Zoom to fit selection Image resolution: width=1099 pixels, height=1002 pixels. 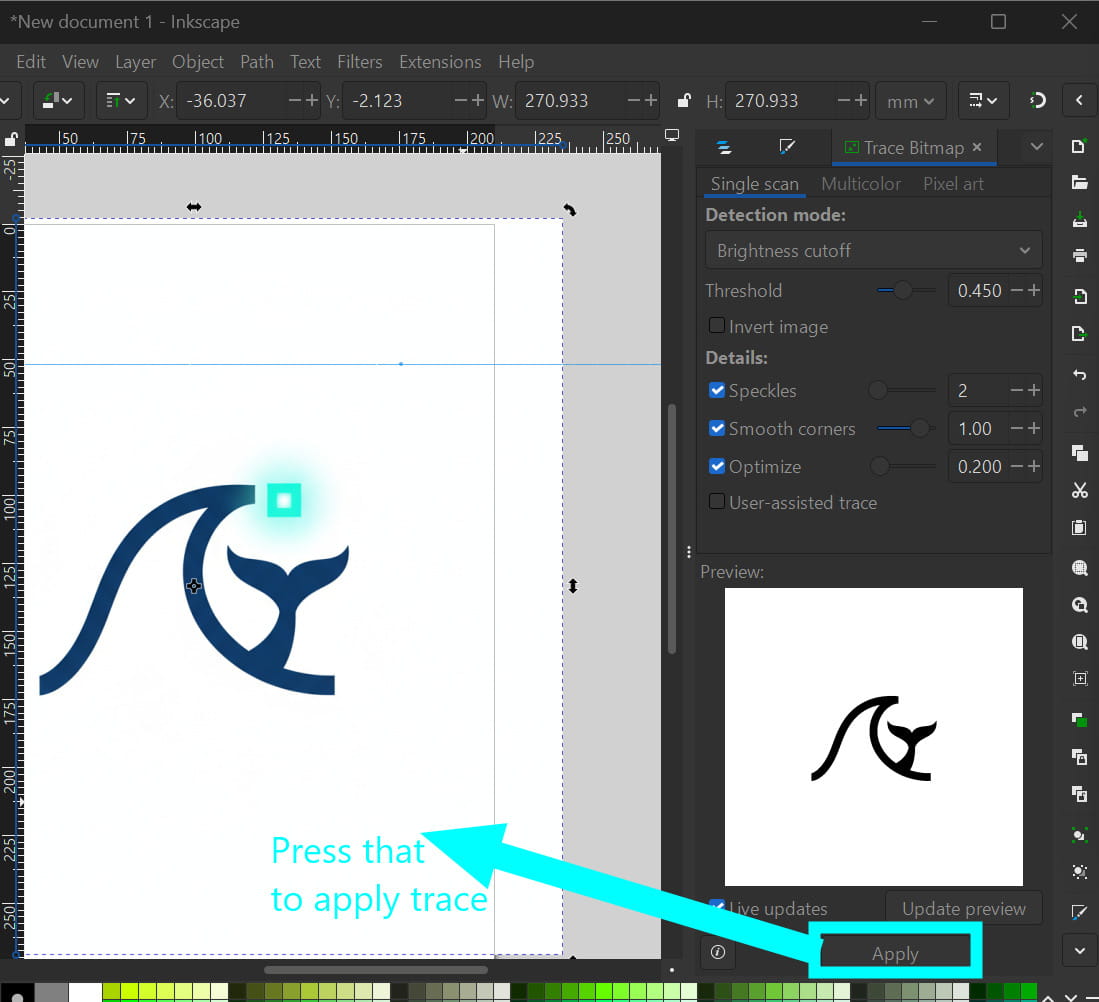pos(1079,568)
